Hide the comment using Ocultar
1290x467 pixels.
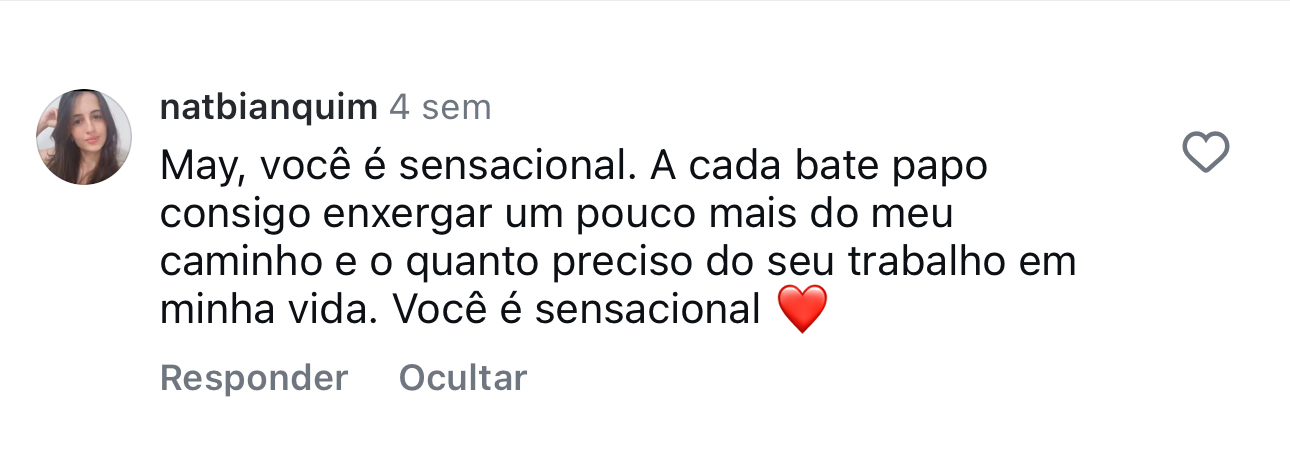point(462,378)
